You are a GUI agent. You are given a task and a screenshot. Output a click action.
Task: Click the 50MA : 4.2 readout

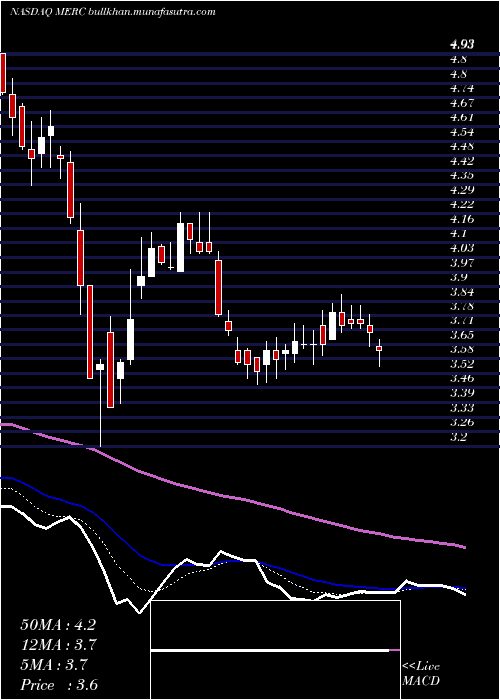[58, 625]
